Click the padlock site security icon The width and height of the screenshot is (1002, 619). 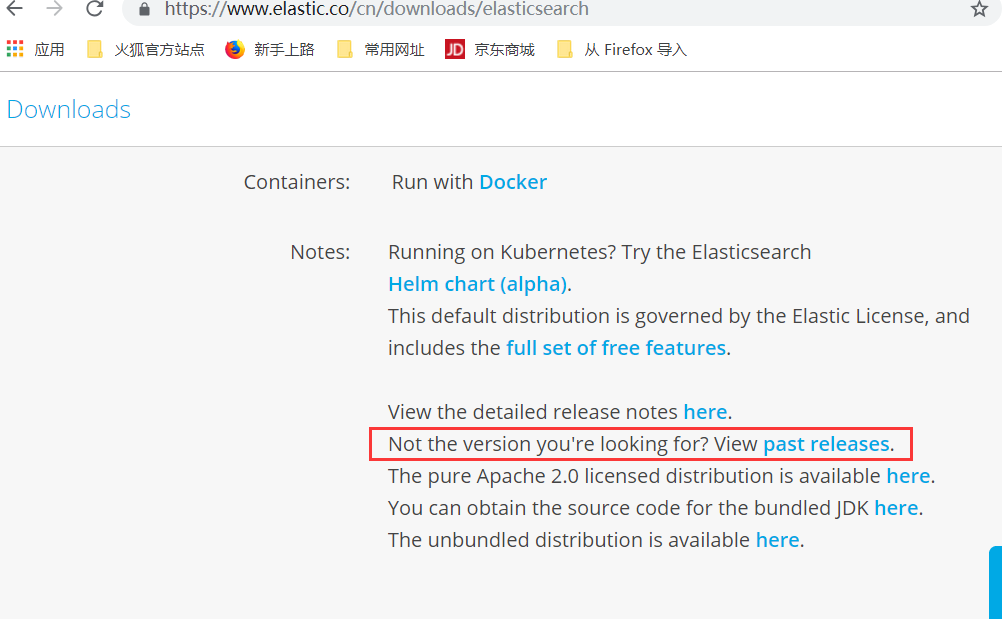pos(144,9)
